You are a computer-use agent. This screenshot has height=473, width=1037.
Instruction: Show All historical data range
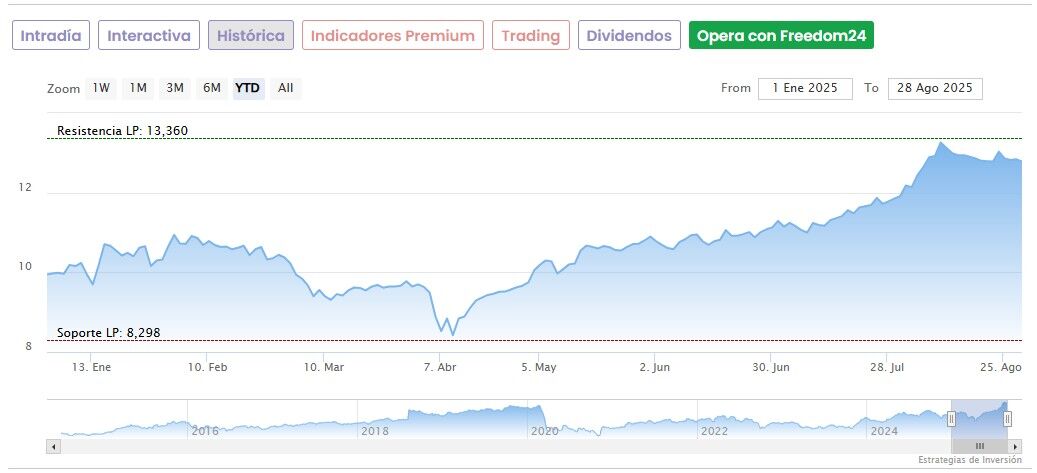[x=286, y=88]
